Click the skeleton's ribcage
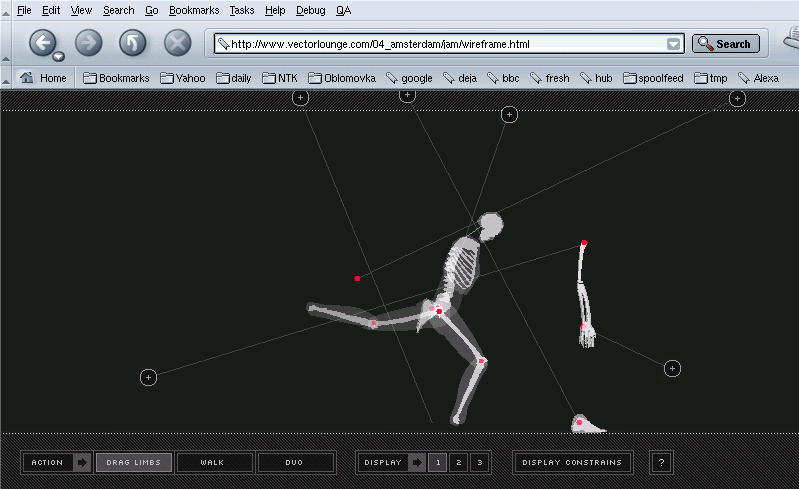Image resolution: width=799 pixels, height=489 pixels. pyautogui.click(x=463, y=267)
